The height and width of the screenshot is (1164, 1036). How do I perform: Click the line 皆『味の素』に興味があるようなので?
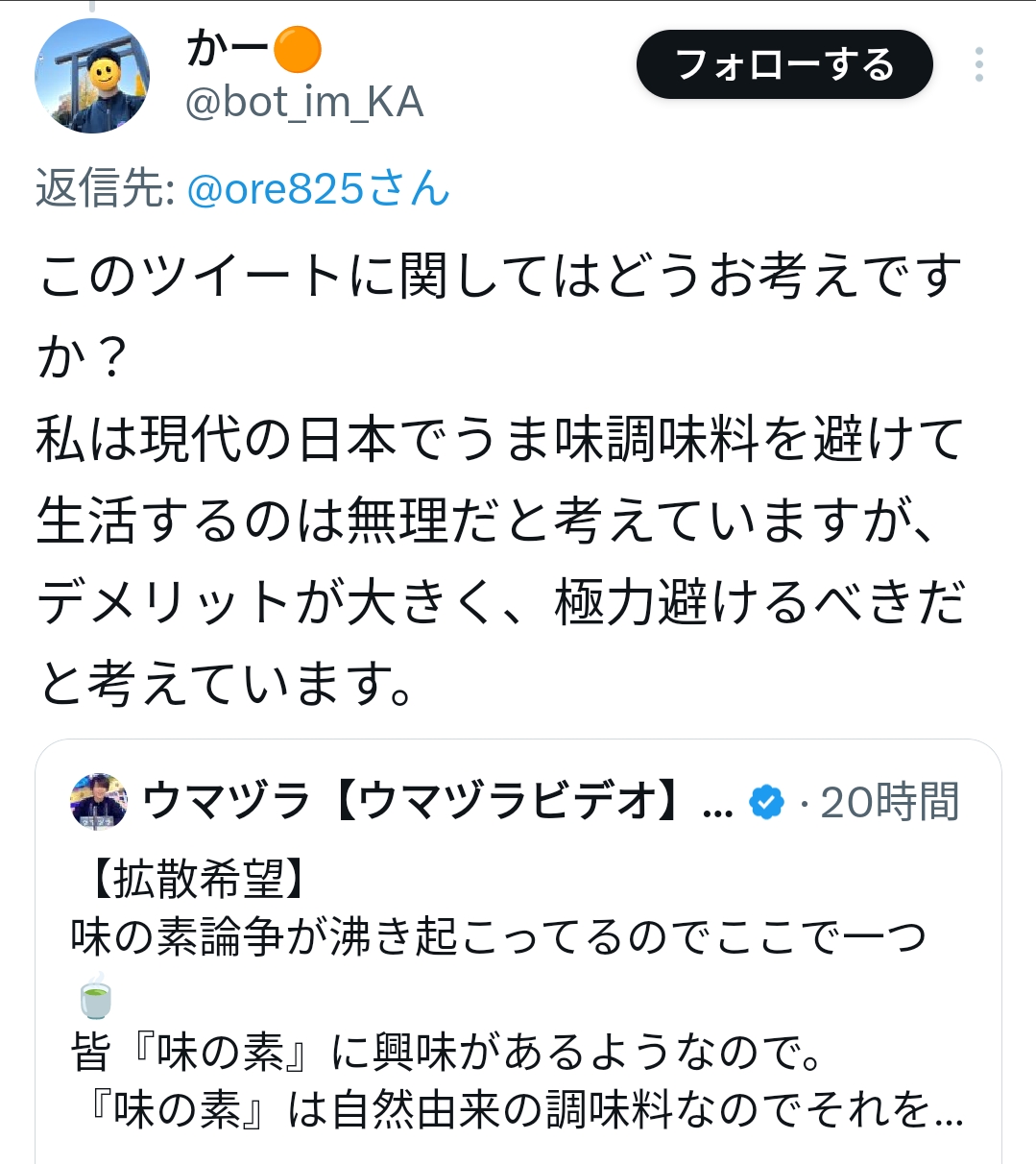coord(446,1053)
